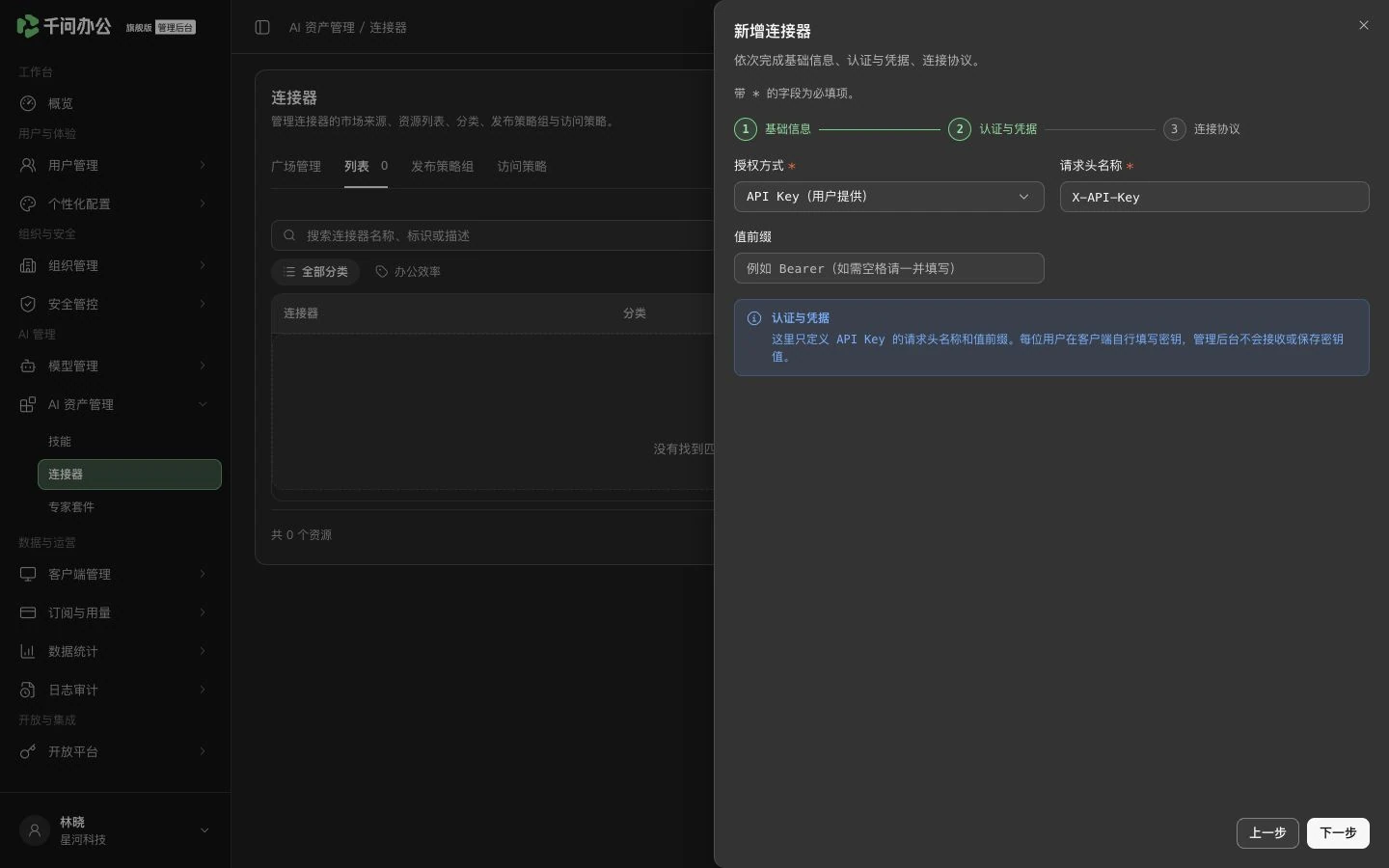Select the 全部分类 filter
Image resolution: width=1389 pixels, height=868 pixels.
(x=315, y=272)
